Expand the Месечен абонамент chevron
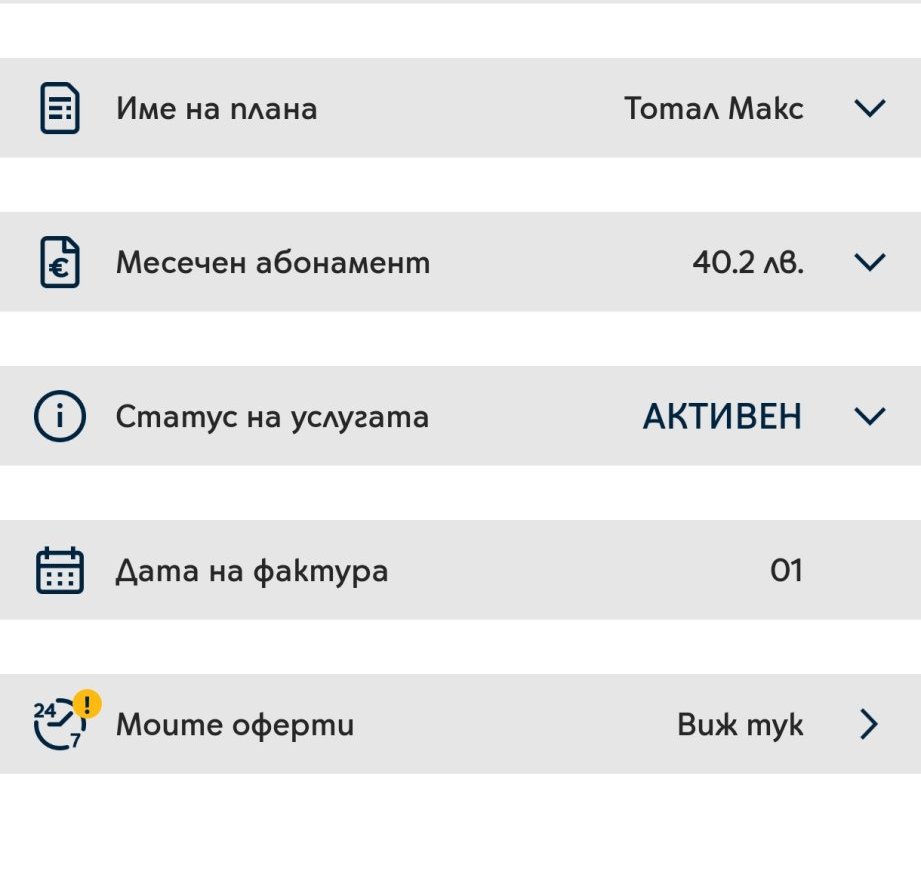The width and height of the screenshot is (921, 889). click(870, 262)
